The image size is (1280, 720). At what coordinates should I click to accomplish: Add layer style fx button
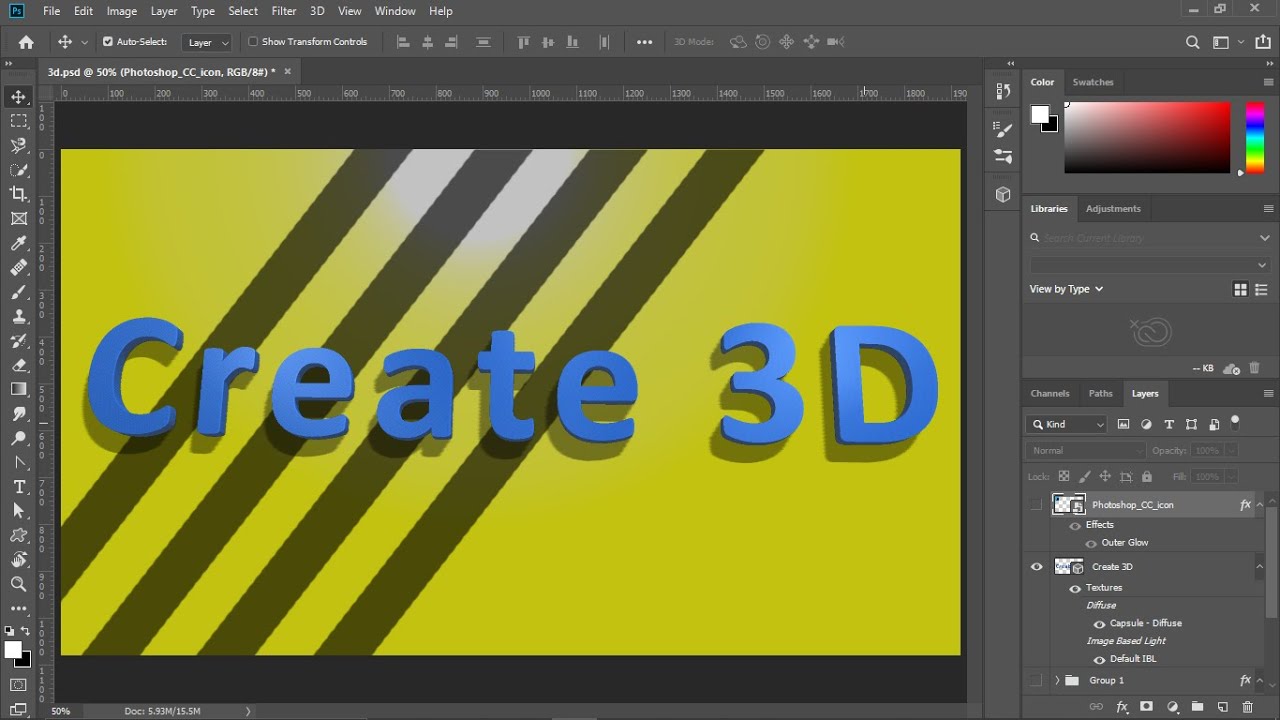click(x=1122, y=707)
